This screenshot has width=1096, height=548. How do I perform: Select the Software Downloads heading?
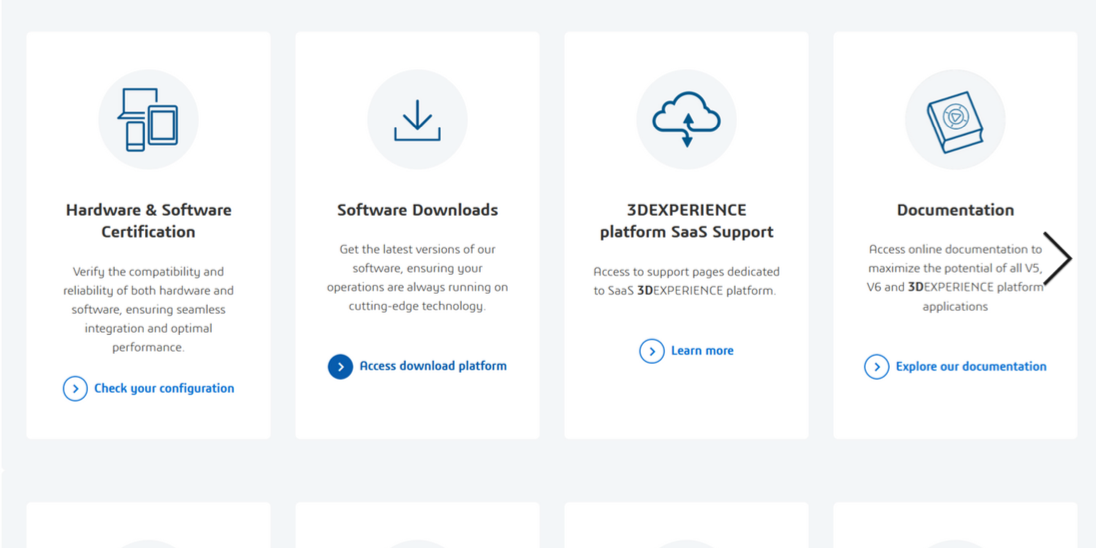pos(417,210)
